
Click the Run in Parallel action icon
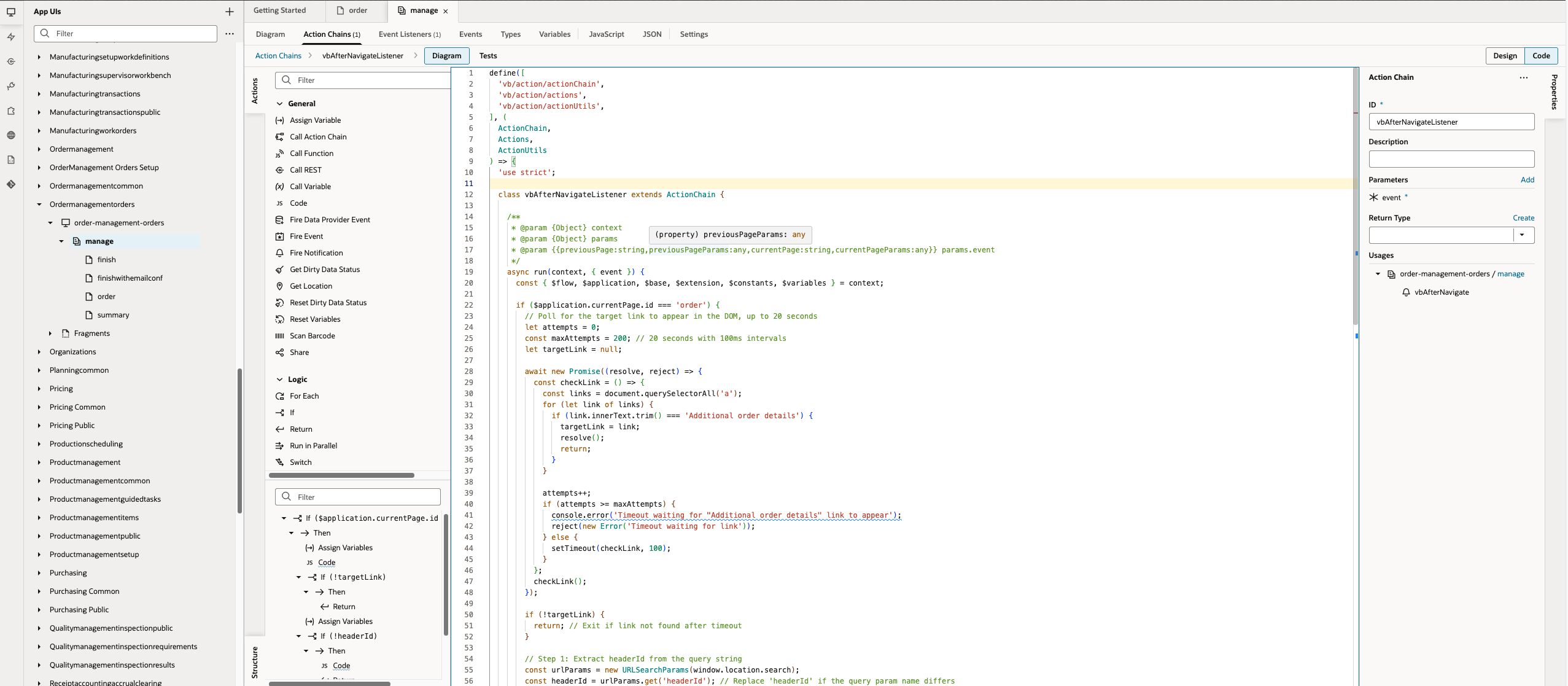point(279,446)
